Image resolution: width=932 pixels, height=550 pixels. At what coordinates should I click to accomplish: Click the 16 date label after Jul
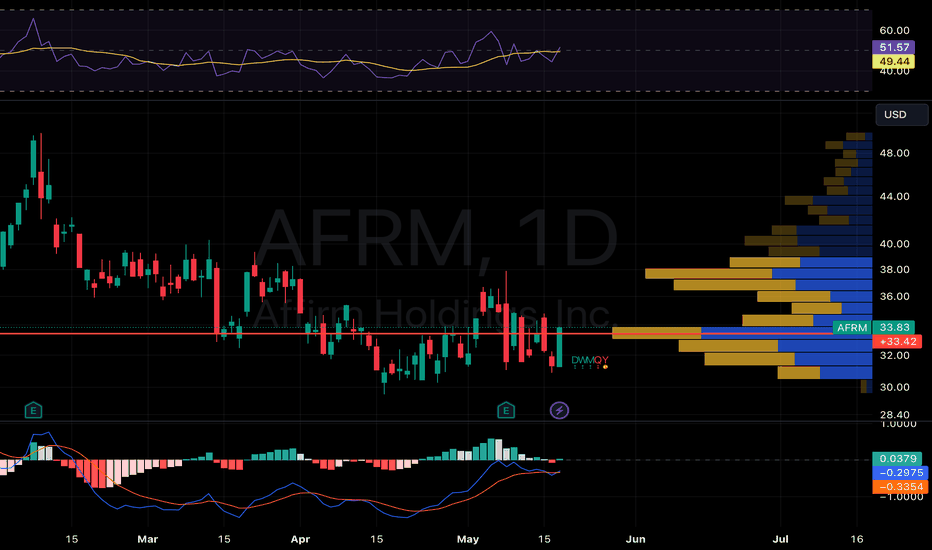point(857,539)
